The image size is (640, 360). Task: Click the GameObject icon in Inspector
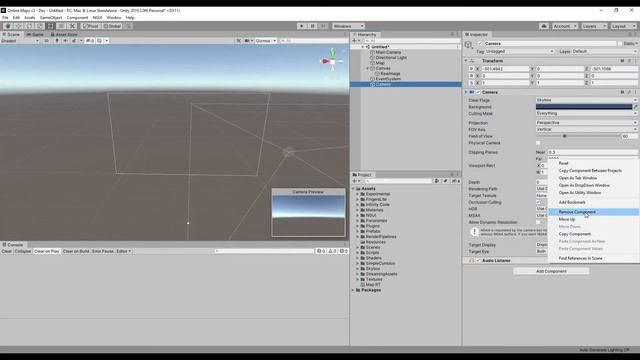click(x=469, y=44)
